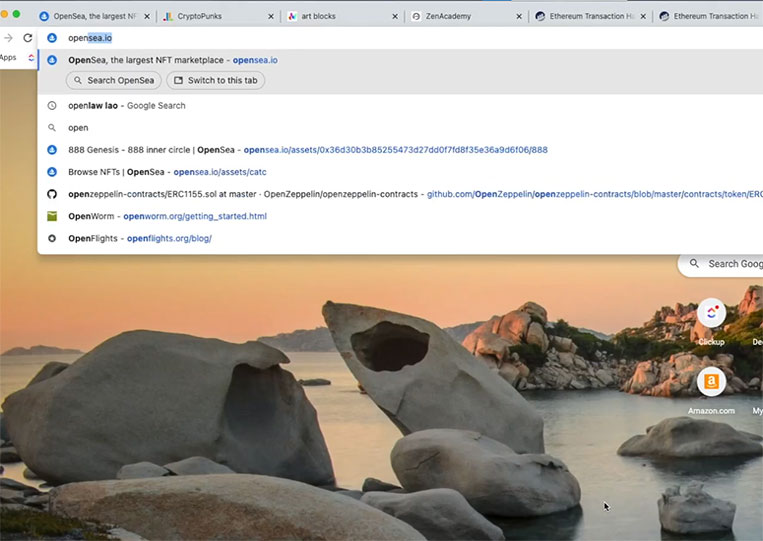The height and width of the screenshot is (541, 763).
Task: Click the 888 Genesis suggestion OpenSea icon
Action: pyautogui.click(x=52, y=150)
